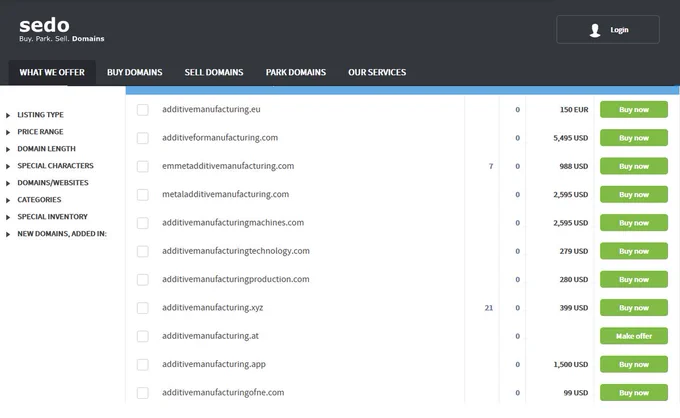Viewport: 680px width, 418px height.
Task: Expand the DOMAIN LENGTH filter arrow
Action: point(8,149)
